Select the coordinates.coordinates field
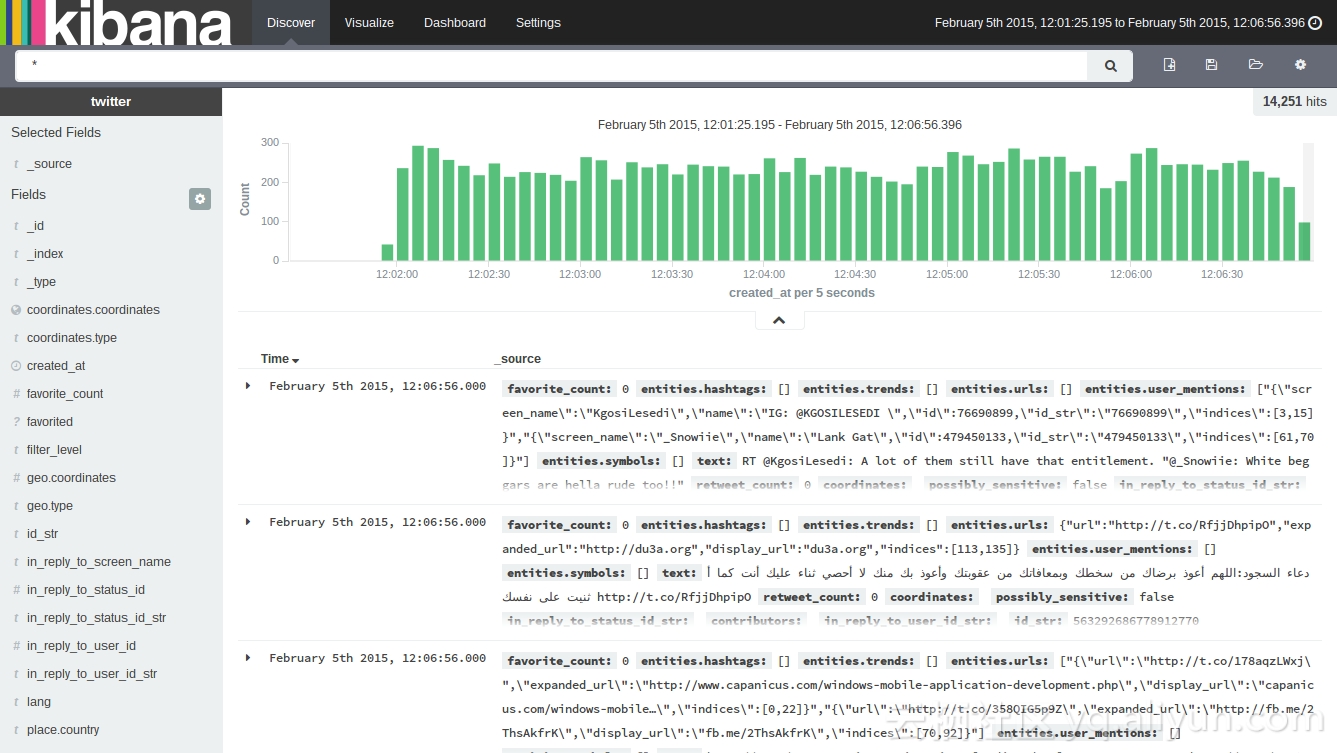Viewport: 1337px width, 753px height. pos(93,310)
